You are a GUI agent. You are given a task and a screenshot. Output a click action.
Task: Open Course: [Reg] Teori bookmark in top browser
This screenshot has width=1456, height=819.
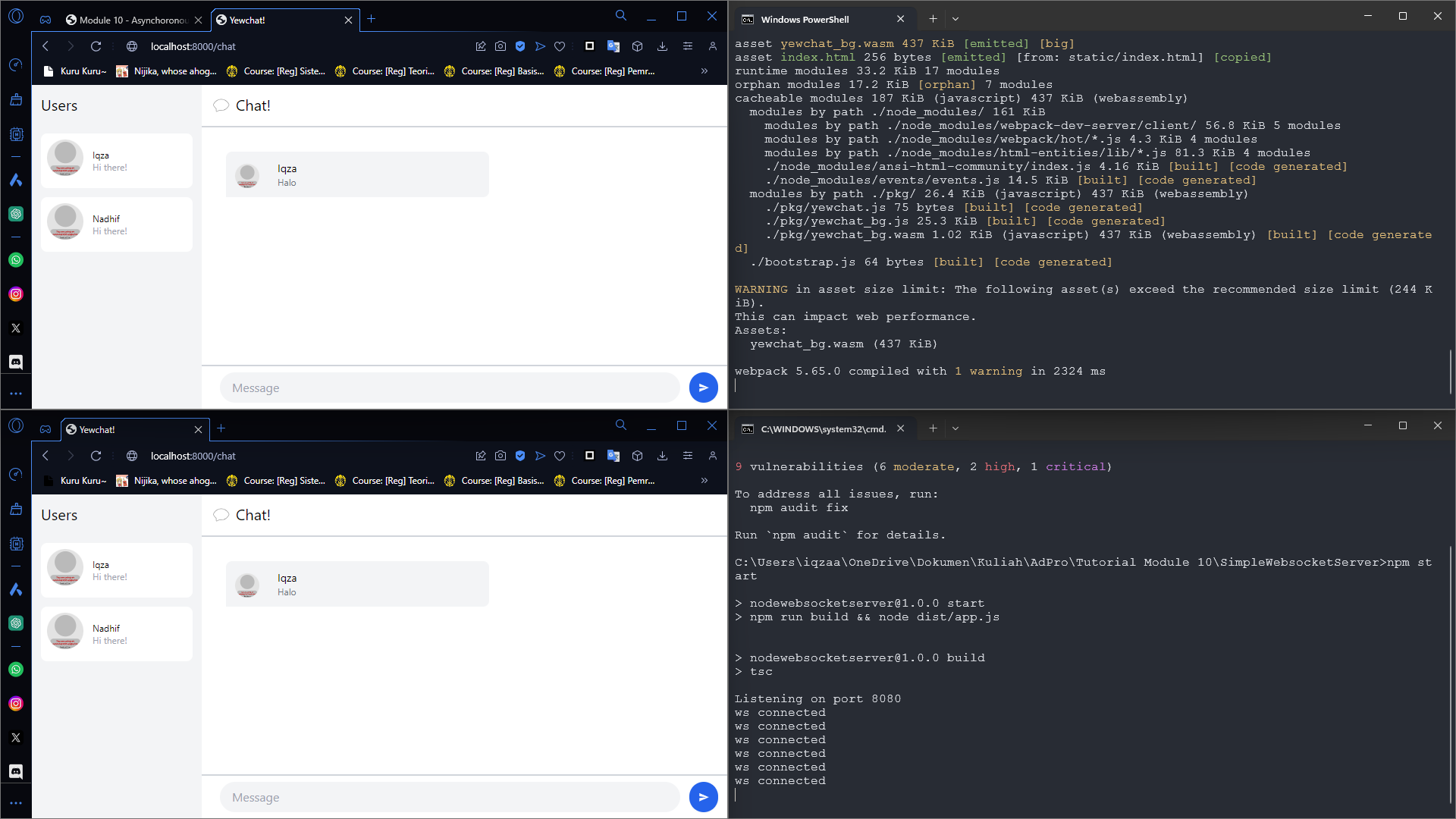click(x=384, y=71)
